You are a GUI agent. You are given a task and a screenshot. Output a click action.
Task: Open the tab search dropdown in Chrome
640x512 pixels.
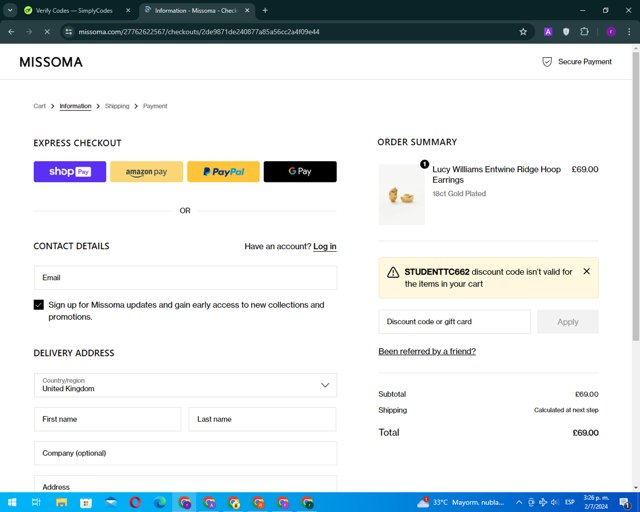[10, 11]
